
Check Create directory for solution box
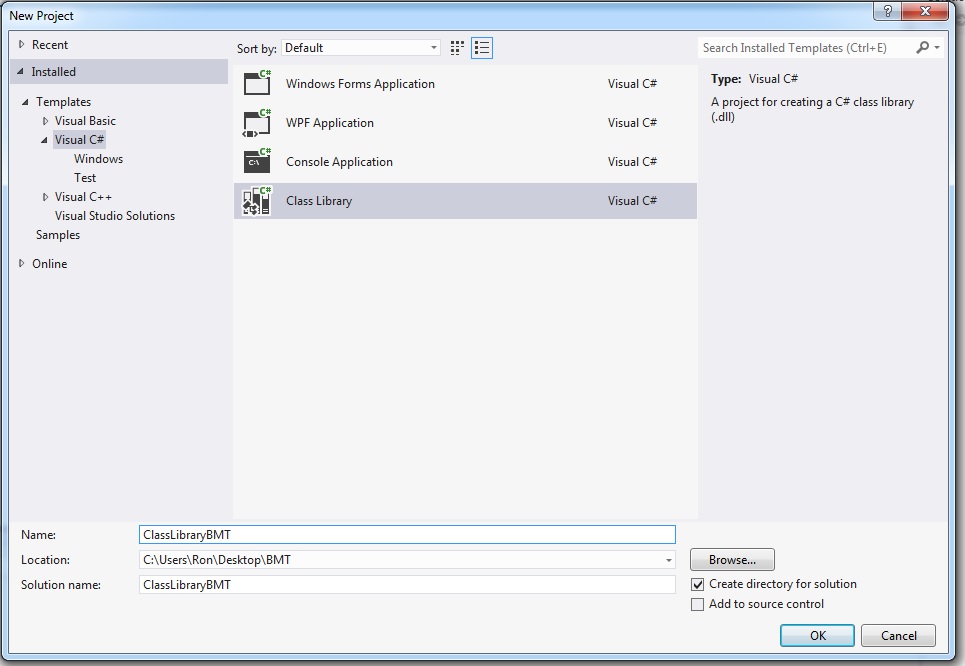pos(697,584)
